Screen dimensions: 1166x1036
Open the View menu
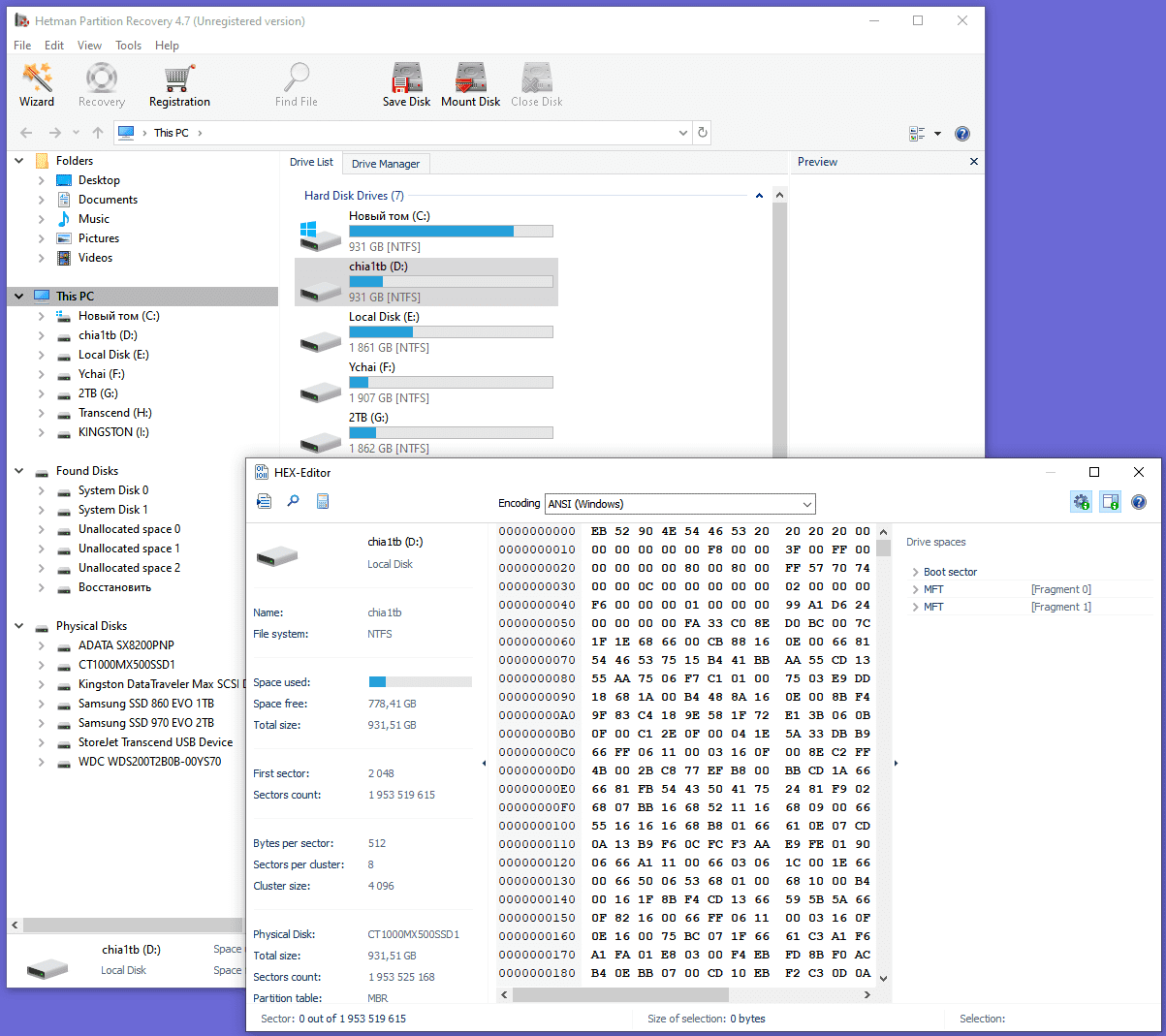(89, 46)
